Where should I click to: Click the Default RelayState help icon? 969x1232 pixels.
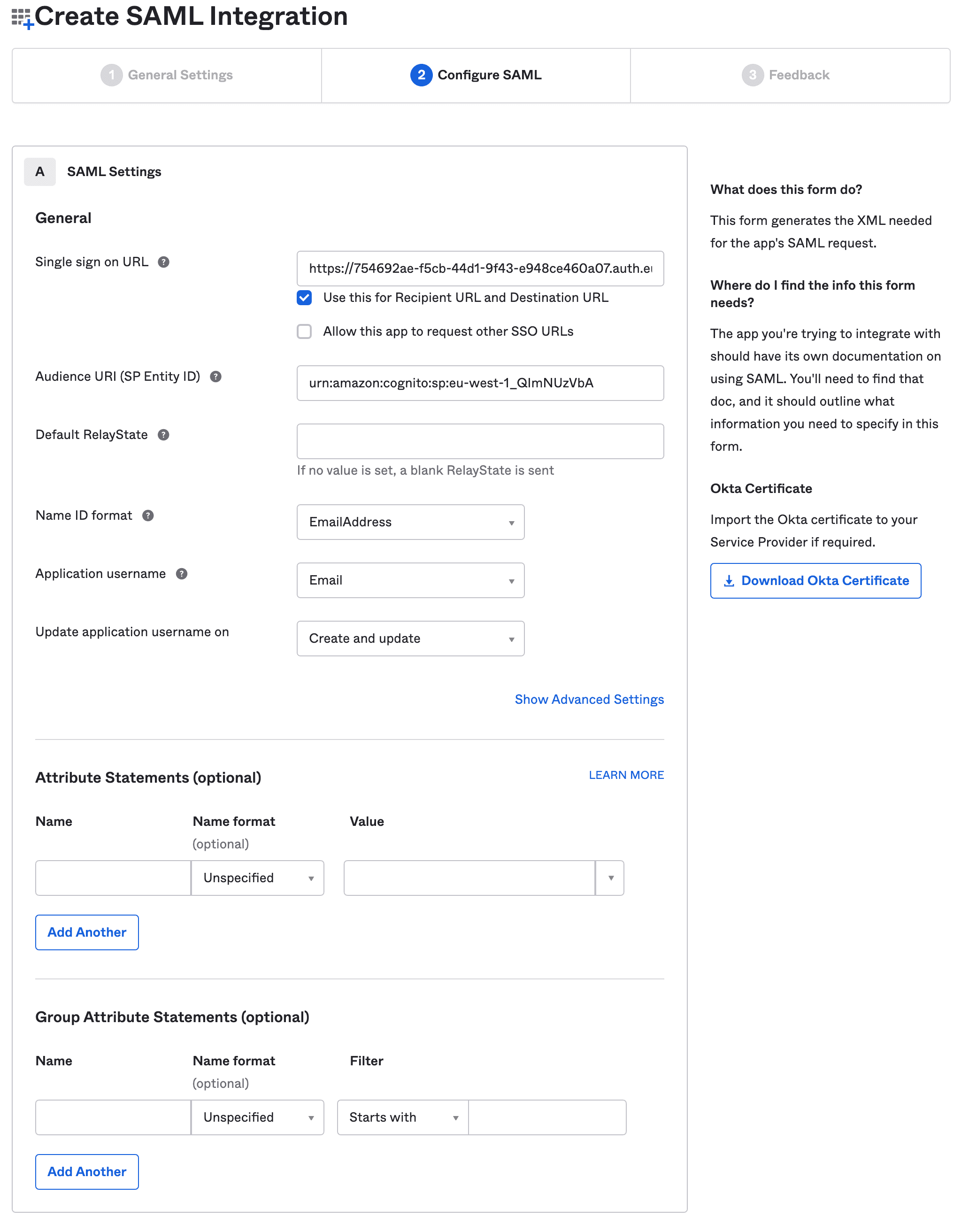pos(163,435)
